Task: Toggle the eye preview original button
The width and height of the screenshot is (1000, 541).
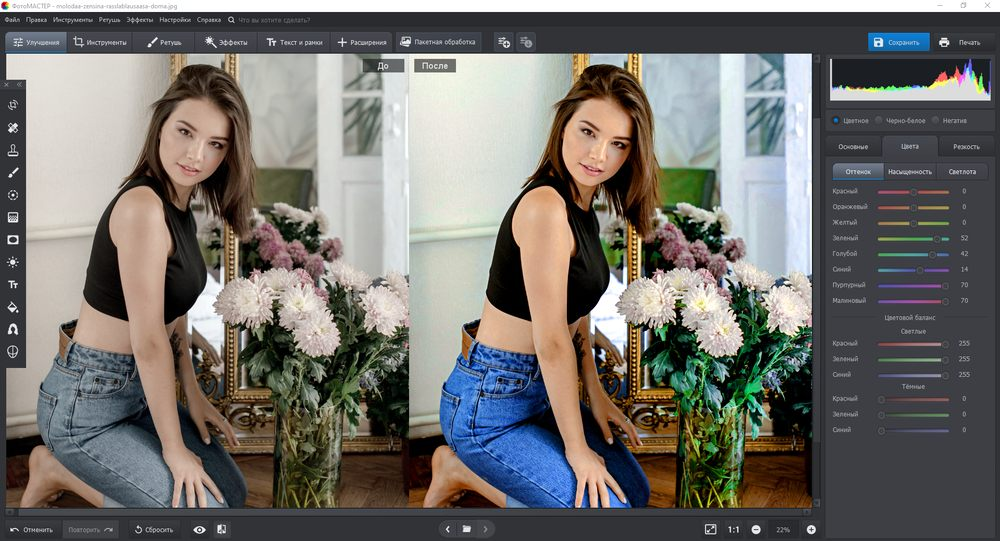Action: (200, 530)
